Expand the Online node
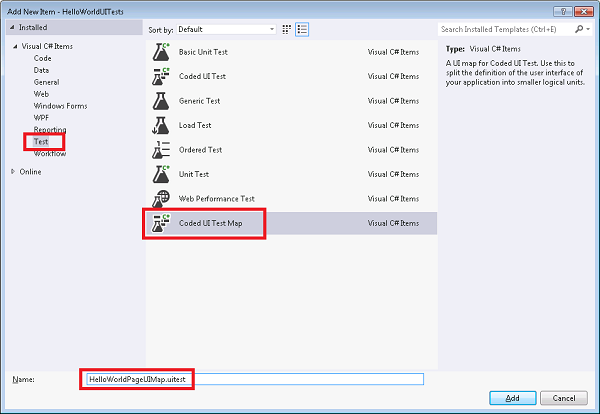Viewport: 600px width, 414px height. (x=14, y=171)
